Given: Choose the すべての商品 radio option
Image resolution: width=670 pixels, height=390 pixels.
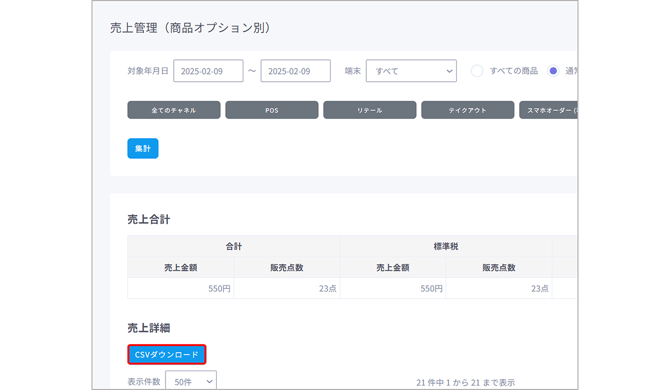Looking at the screenshot, I should pyautogui.click(x=477, y=71).
